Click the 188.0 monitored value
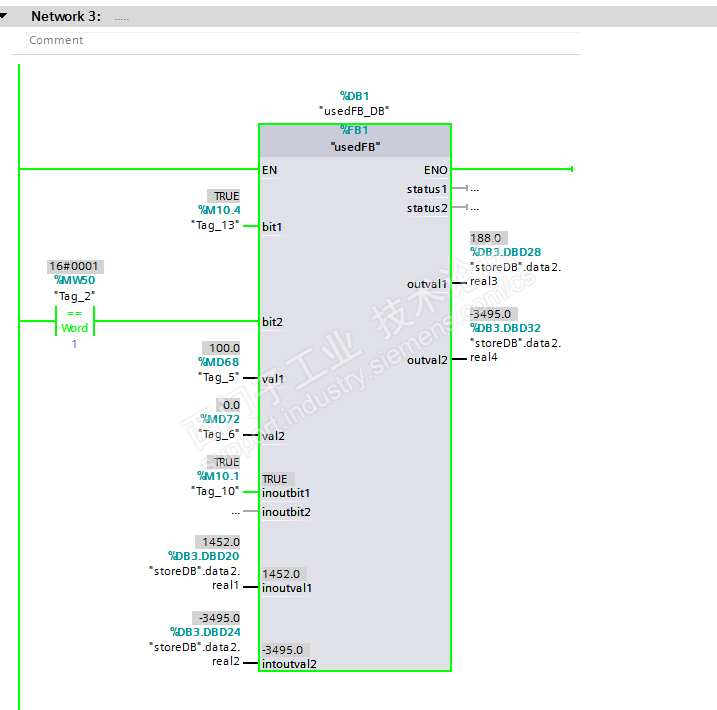 (x=487, y=238)
